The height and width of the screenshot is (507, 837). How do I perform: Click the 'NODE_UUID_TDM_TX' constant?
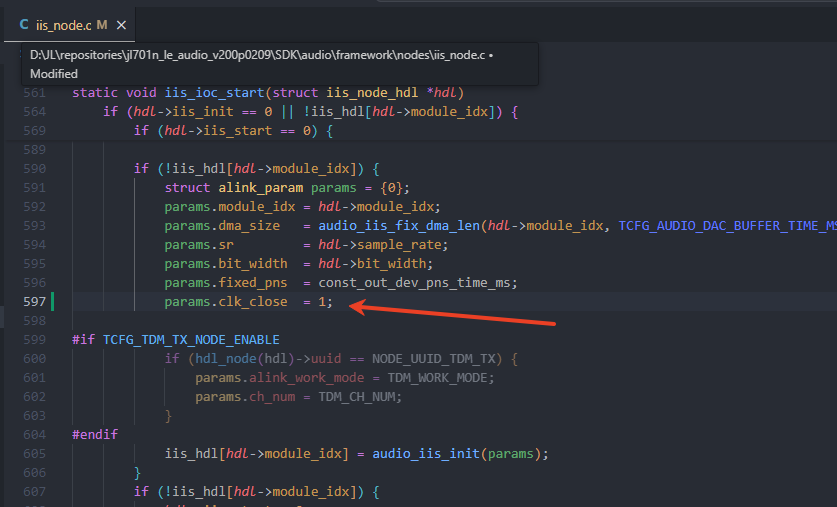(x=433, y=359)
